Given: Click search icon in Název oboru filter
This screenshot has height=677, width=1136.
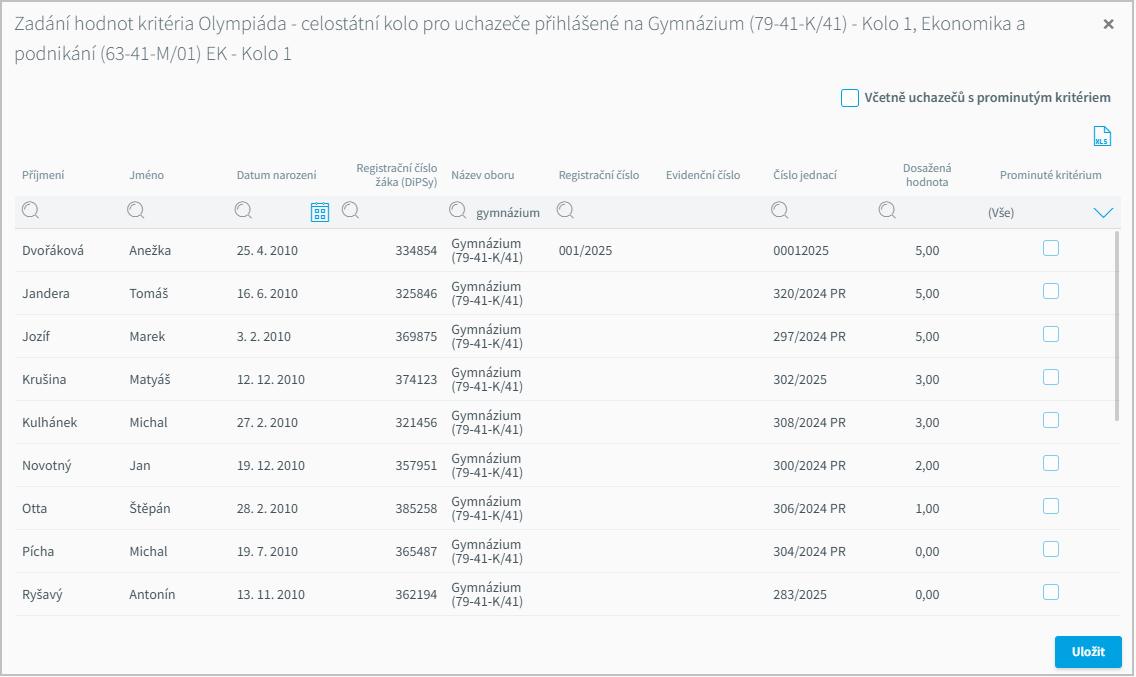Looking at the screenshot, I should coord(458,210).
